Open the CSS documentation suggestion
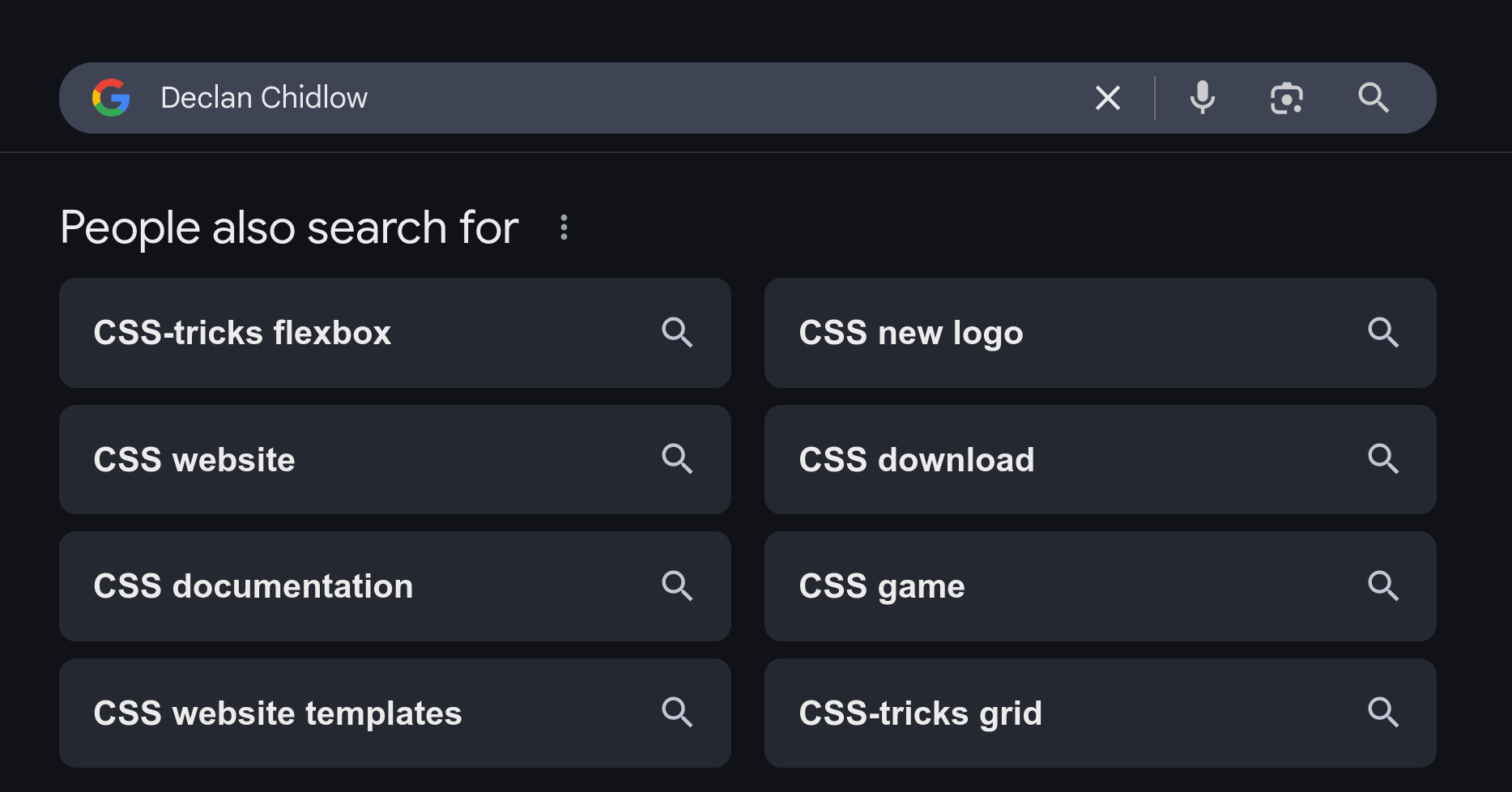Screen dimensions: 1512x792 click(395, 586)
